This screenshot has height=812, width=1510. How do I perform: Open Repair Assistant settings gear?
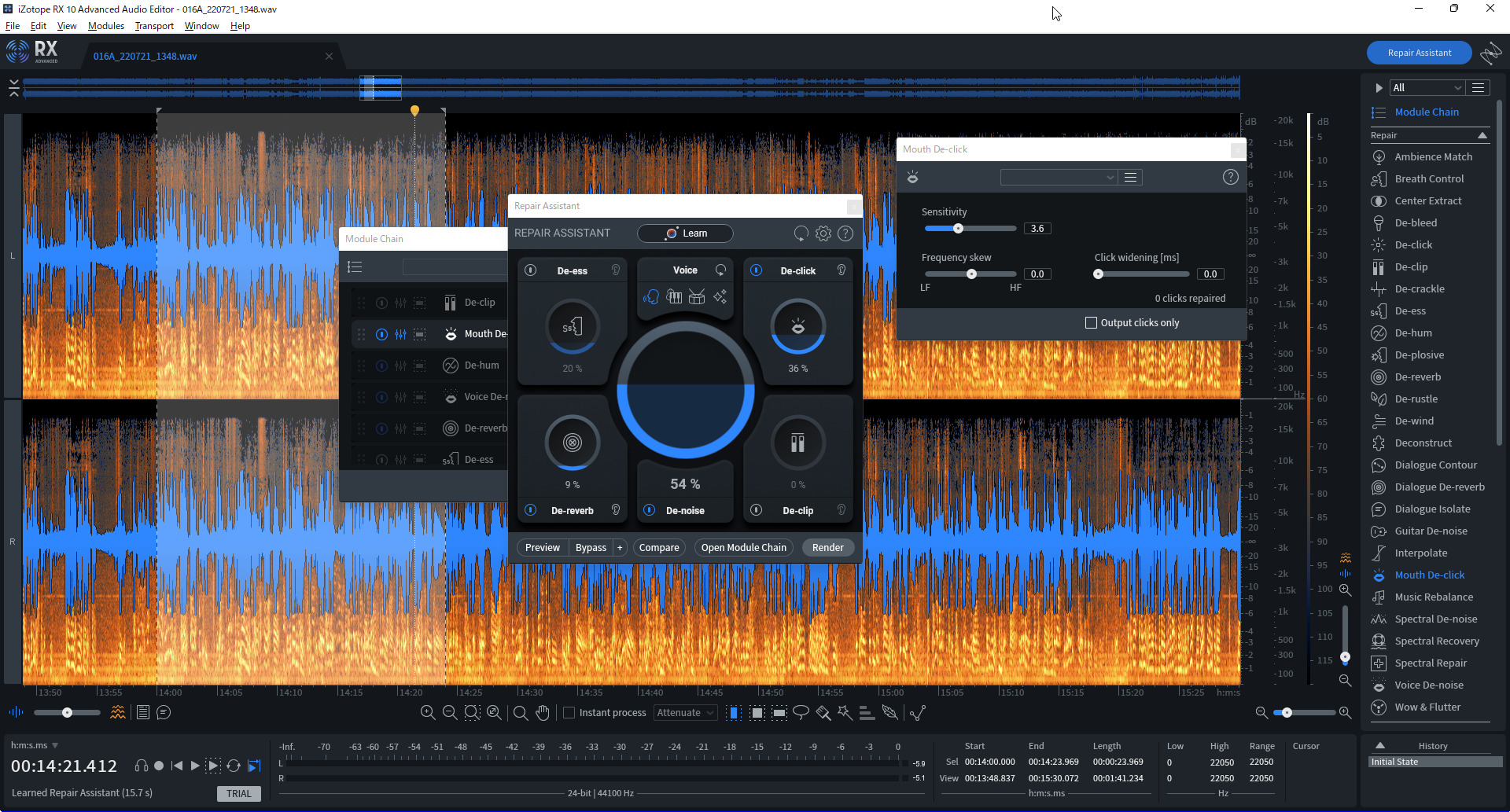click(x=823, y=233)
